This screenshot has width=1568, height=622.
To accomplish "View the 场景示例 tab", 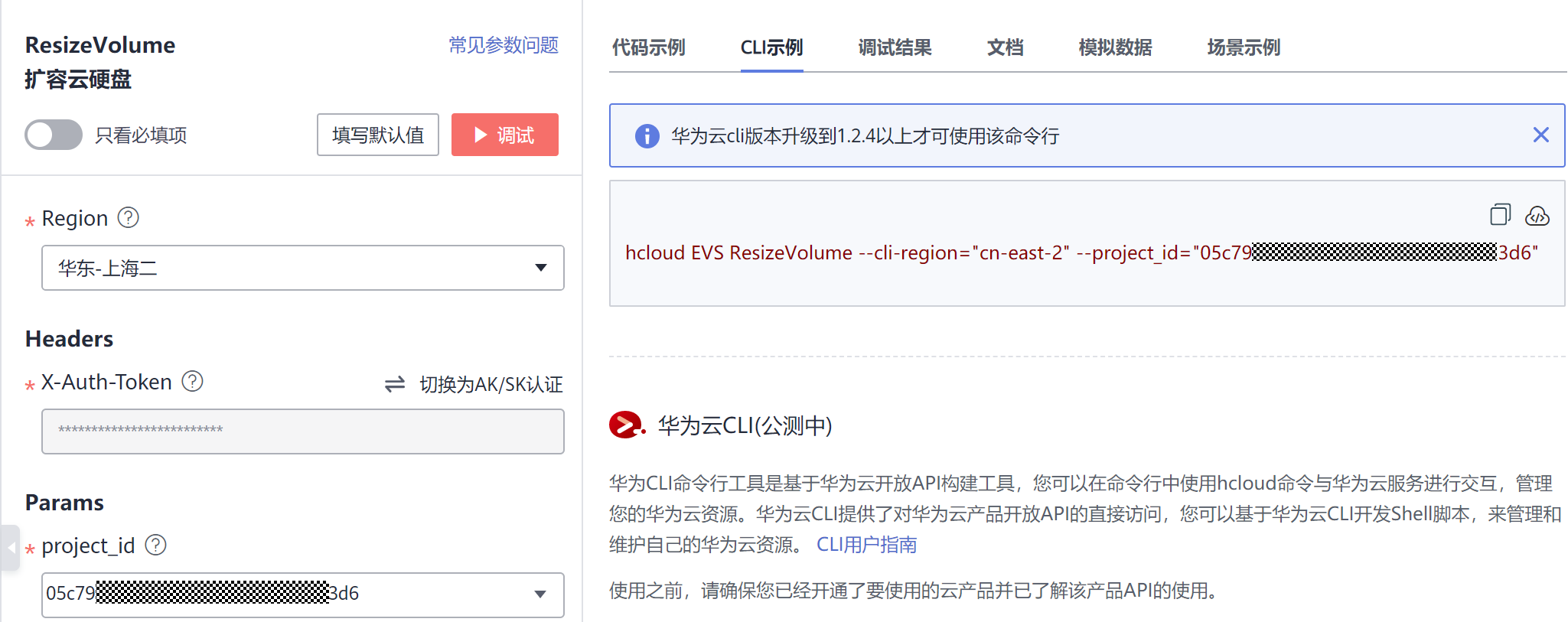I will coord(1244,47).
